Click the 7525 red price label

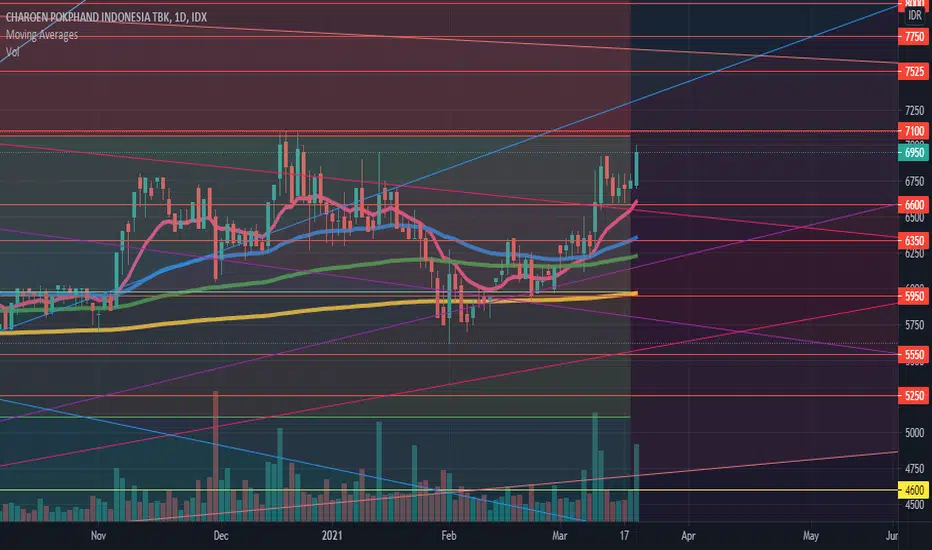pyautogui.click(x=914, y=72)
